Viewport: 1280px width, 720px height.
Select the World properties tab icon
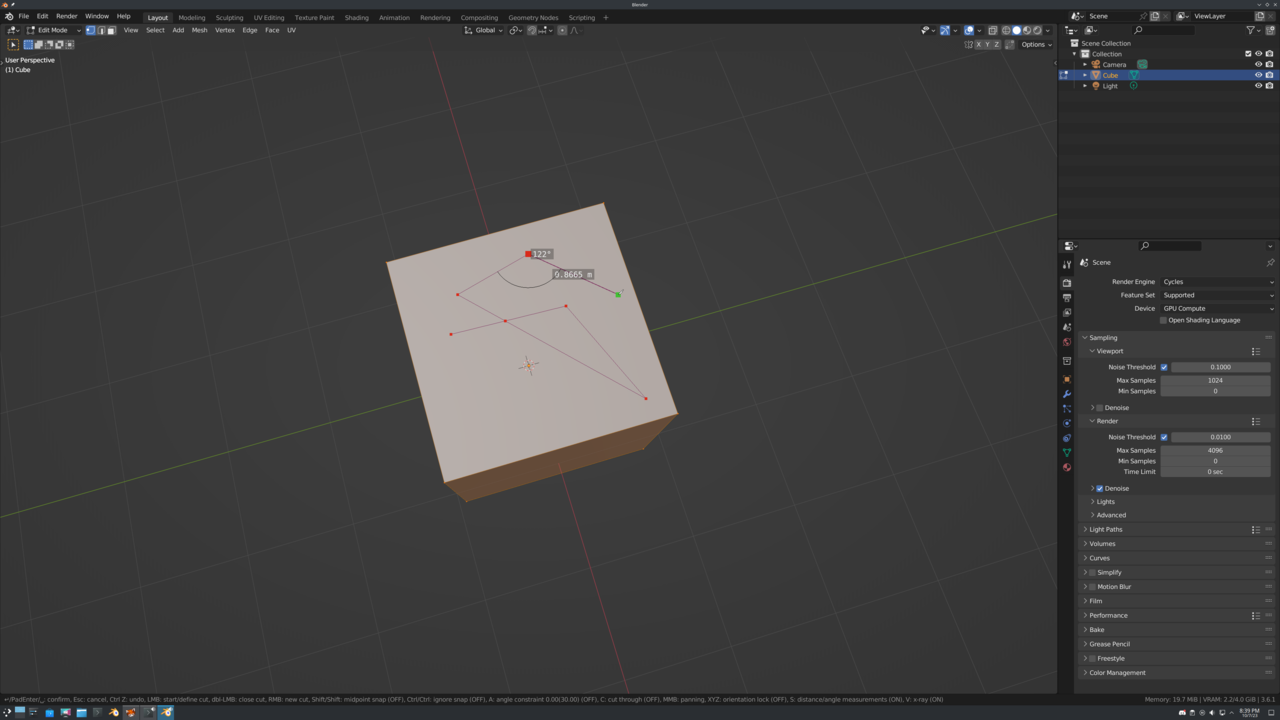click(1067, 342)
